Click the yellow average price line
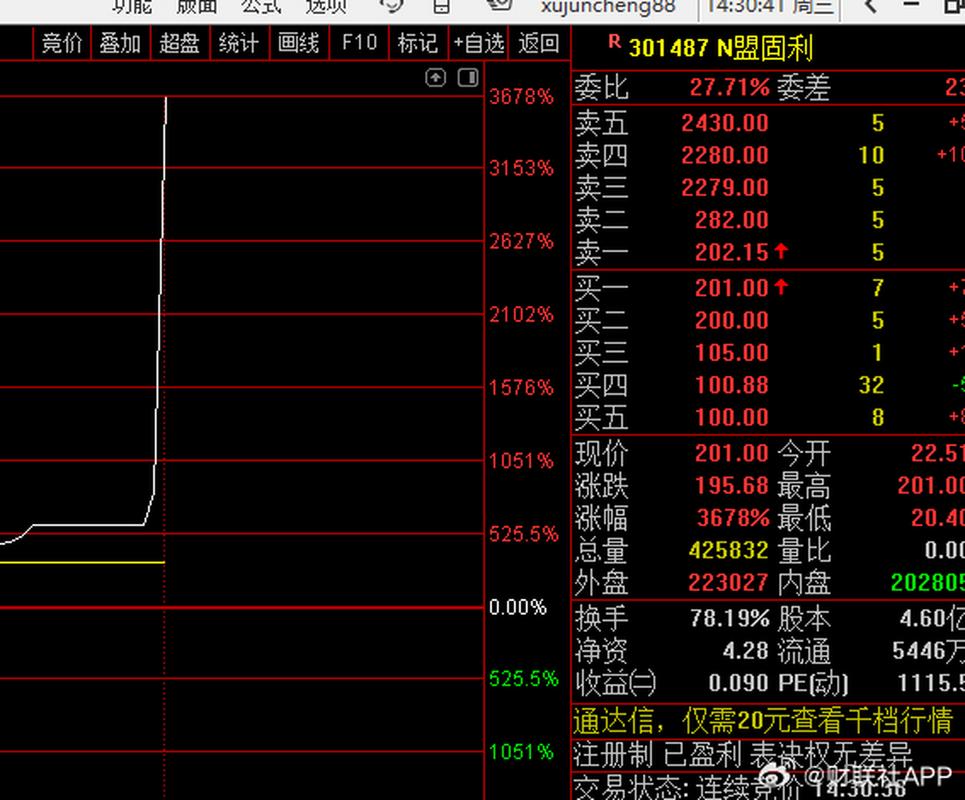Screen dimensions: 965x800 [82, 562]
